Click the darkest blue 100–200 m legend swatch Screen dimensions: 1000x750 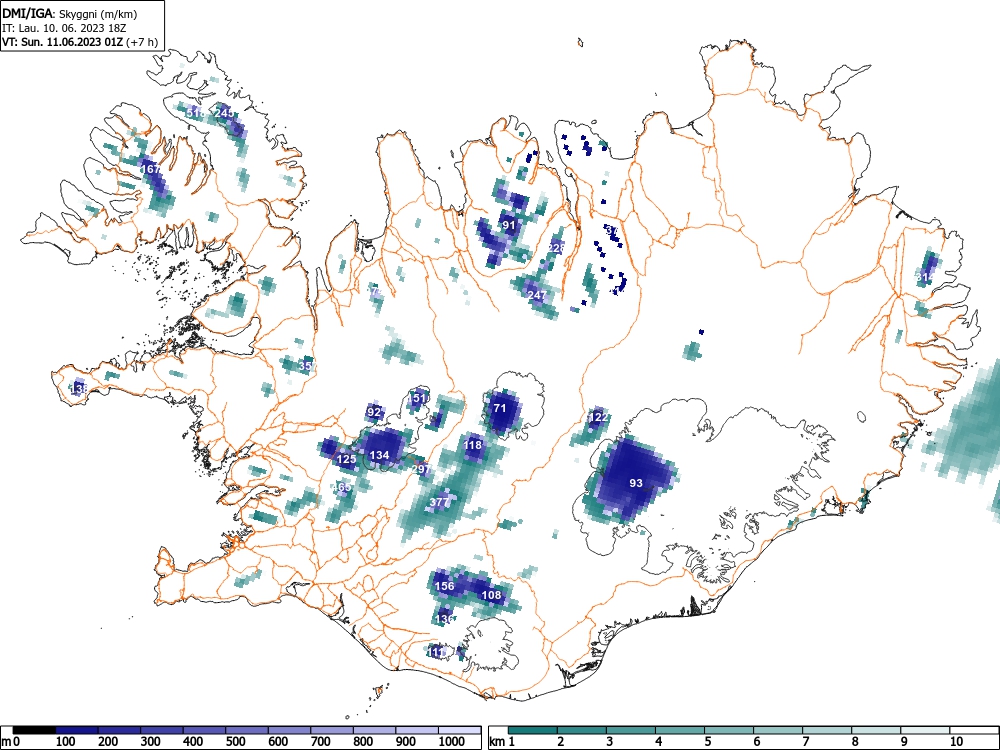(x=77, y=730)
